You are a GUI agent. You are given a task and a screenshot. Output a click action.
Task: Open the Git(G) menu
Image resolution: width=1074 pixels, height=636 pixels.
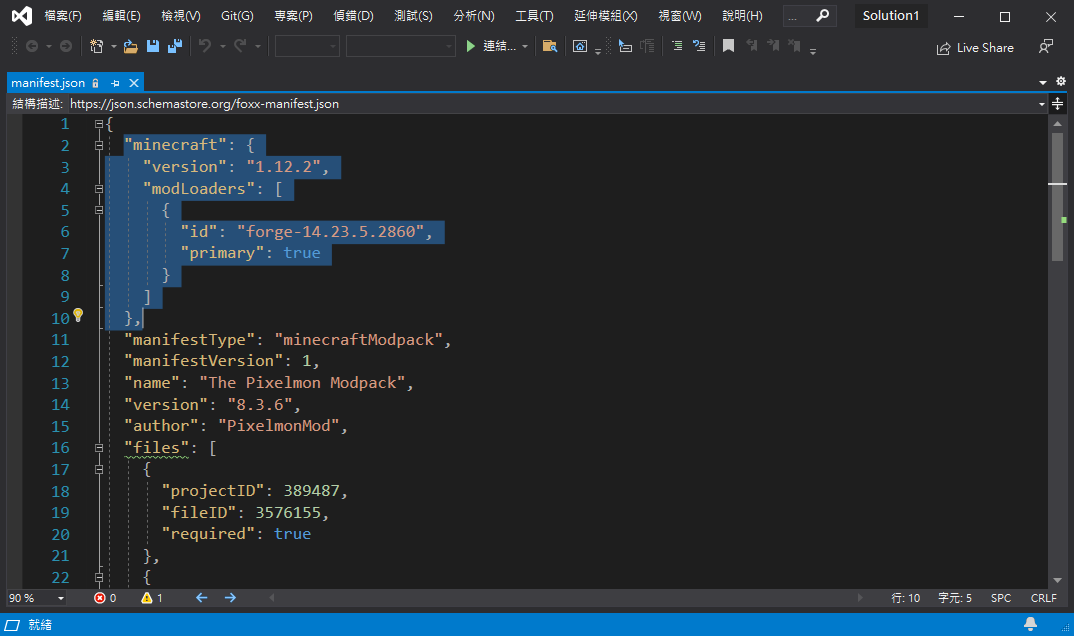point(237,16)
